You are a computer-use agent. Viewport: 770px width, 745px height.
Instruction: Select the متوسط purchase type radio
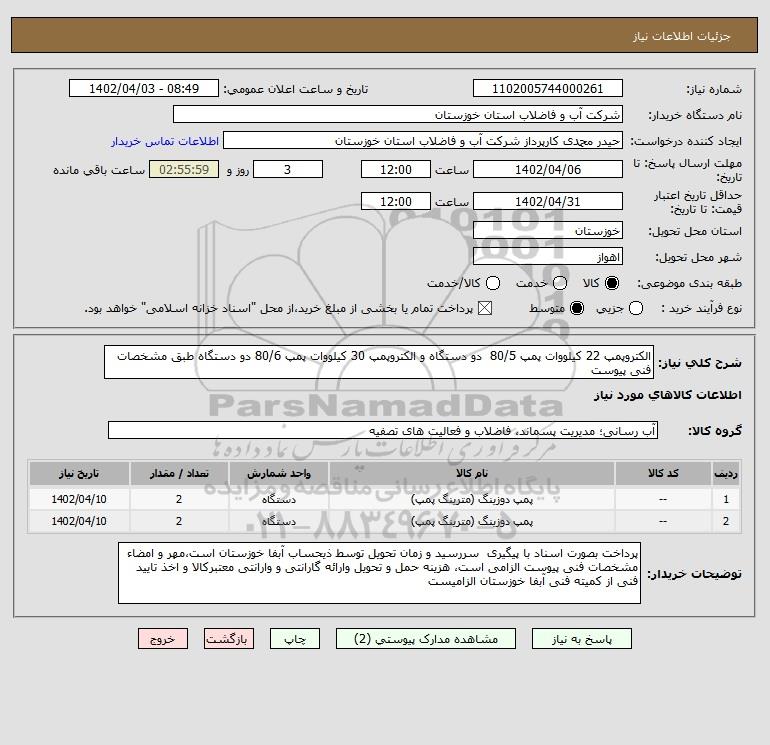[577, 308]
